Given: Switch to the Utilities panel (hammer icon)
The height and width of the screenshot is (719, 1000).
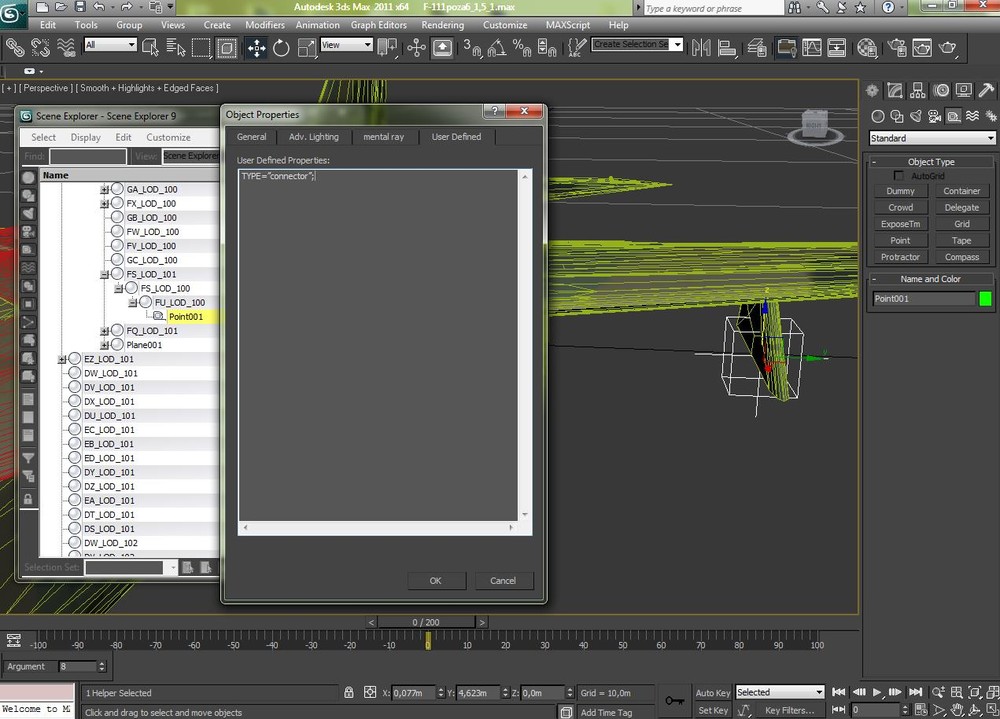Looking at the screenshot, I should point(985,90).
